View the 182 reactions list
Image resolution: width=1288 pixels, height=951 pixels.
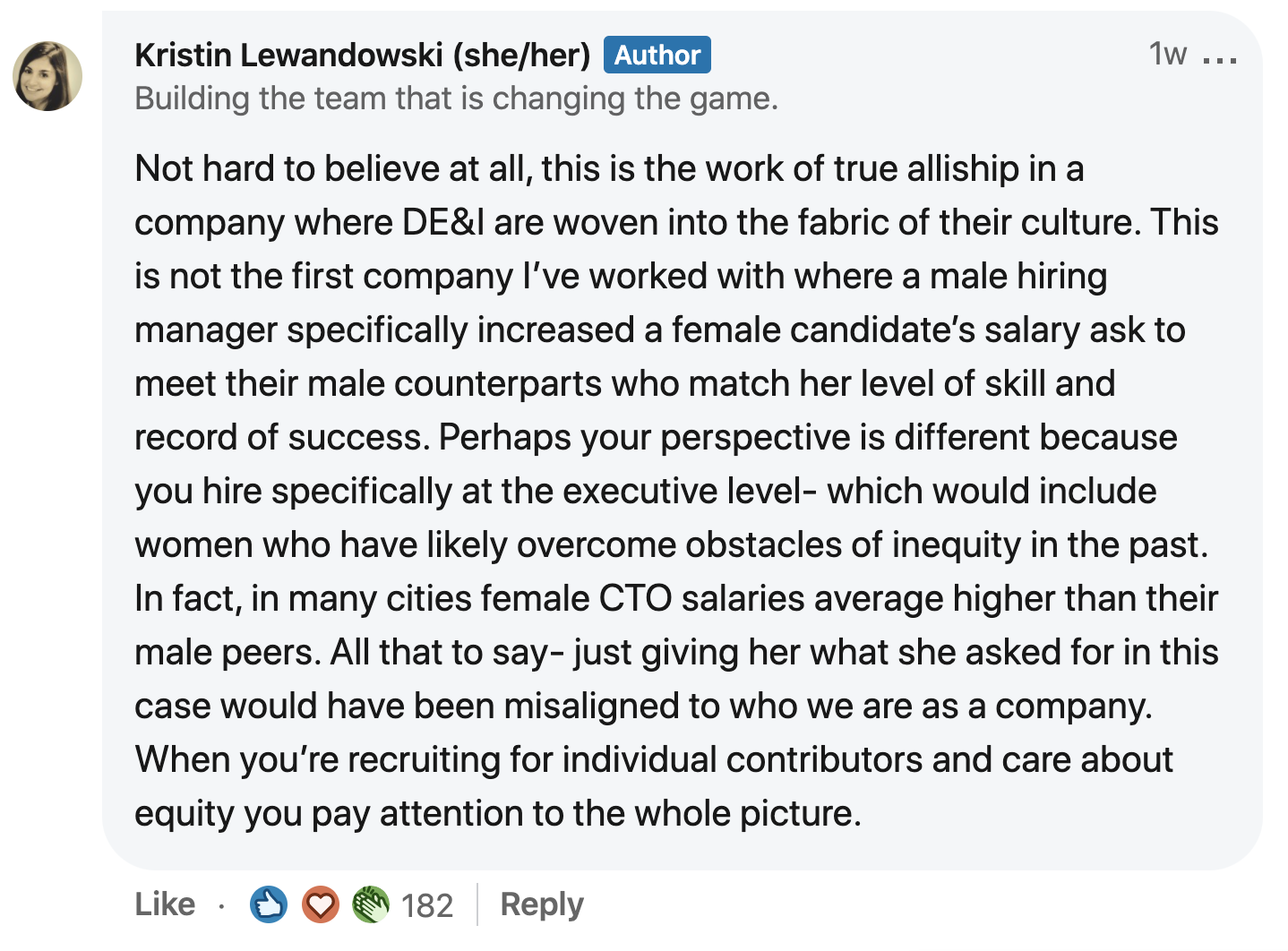[427, 906]
